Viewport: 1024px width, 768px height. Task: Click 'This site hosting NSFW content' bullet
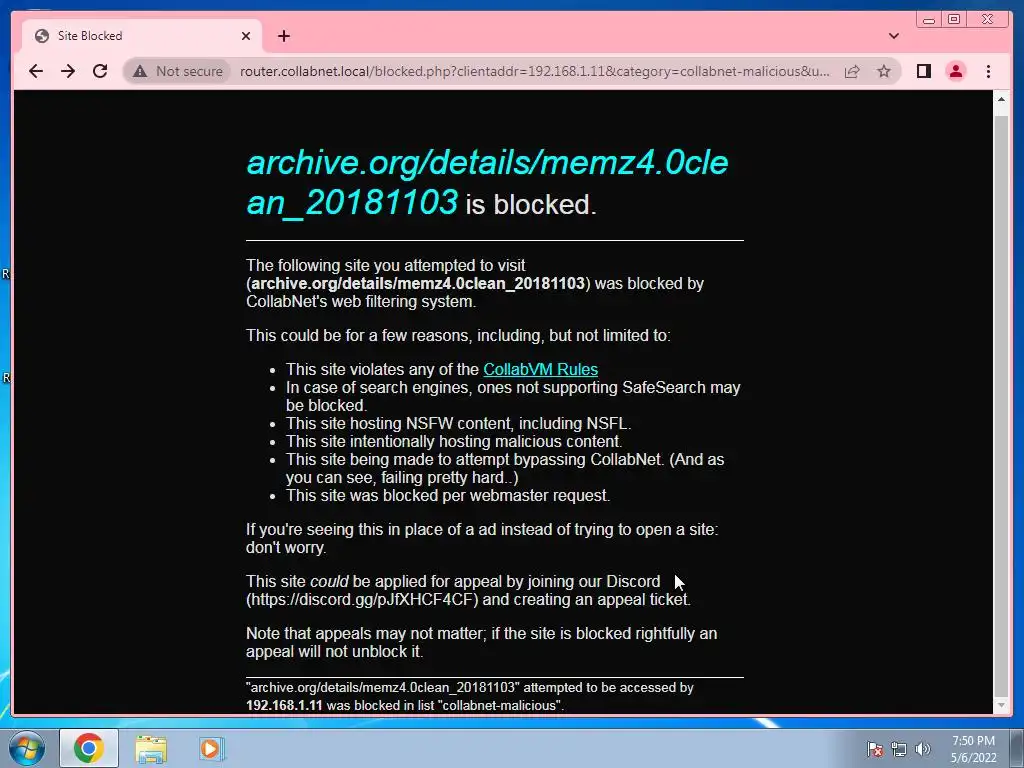(458, 423)
